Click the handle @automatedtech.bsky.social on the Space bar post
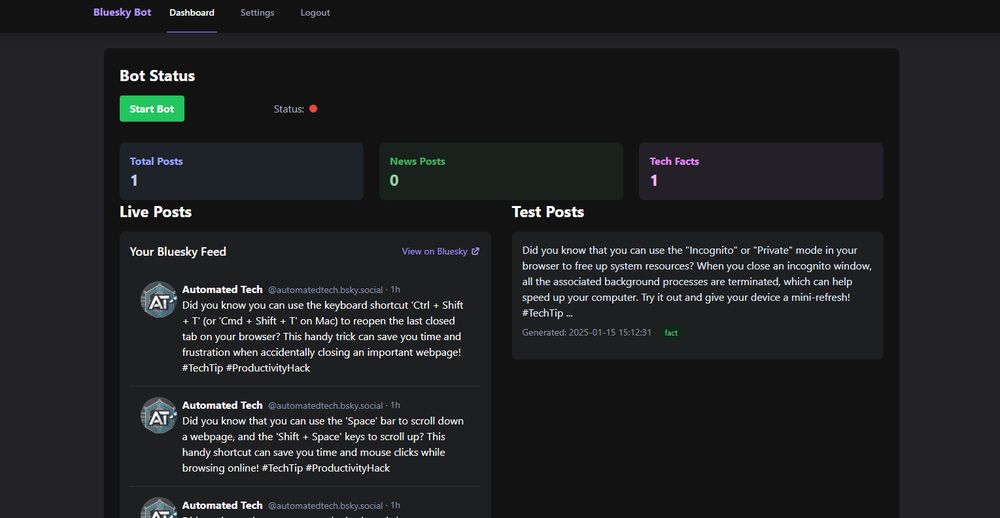Viewport: 1000px width, 518px height. tap(325, 406)
